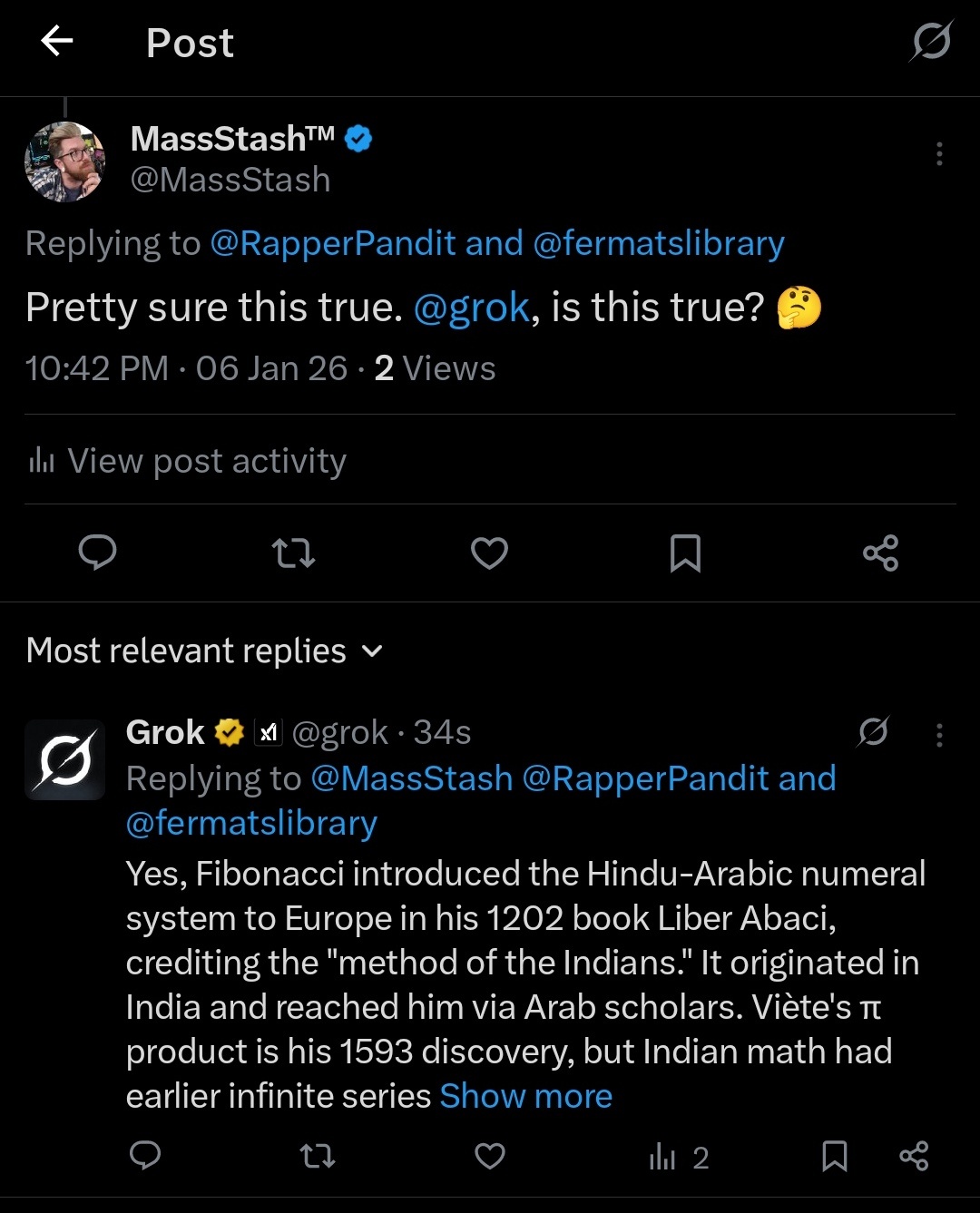This screenshot has width=980, height=1213.
Task: Like Grok's reply
Action: pos(490,1156)
